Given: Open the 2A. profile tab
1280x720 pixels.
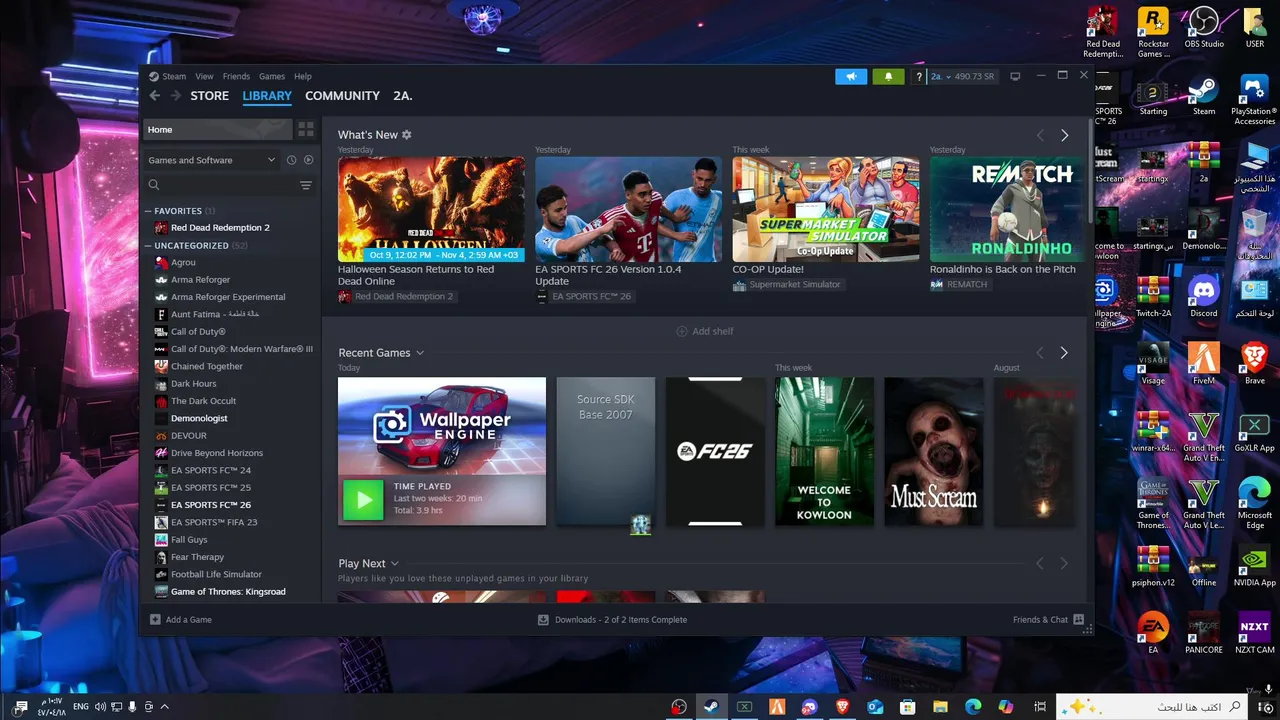Looking at the screenshot, I should [403, 96].
